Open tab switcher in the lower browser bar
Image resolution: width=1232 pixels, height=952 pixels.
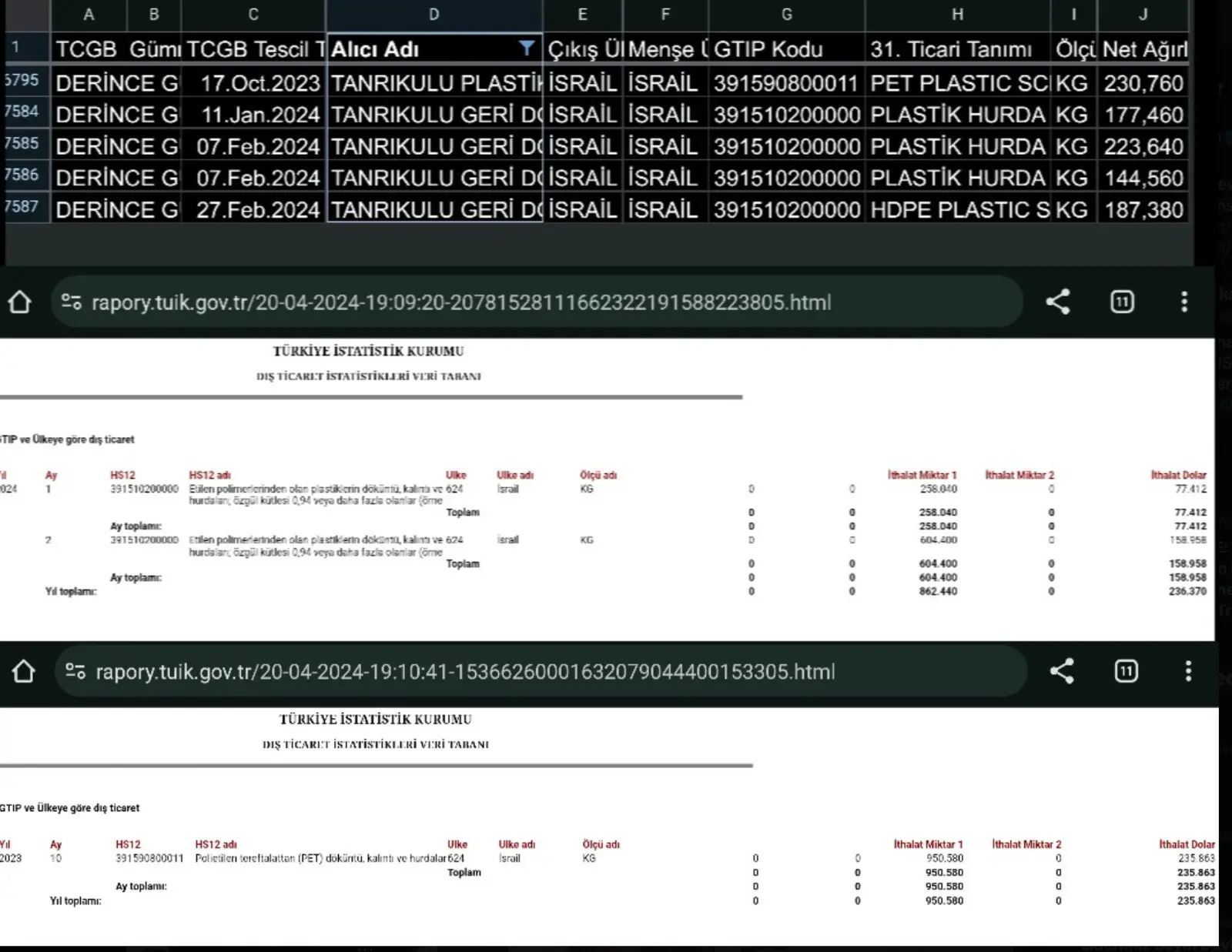coord(1126,671)
